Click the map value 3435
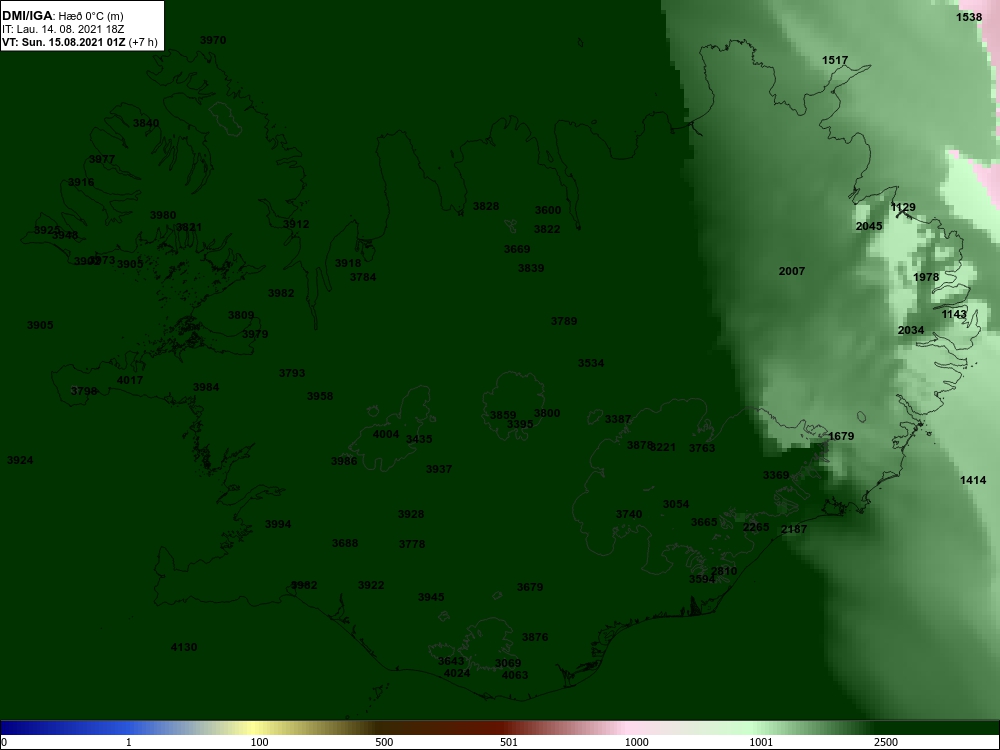The height and width of the screenshot is (750, 1000). click(x=419, y=439)
